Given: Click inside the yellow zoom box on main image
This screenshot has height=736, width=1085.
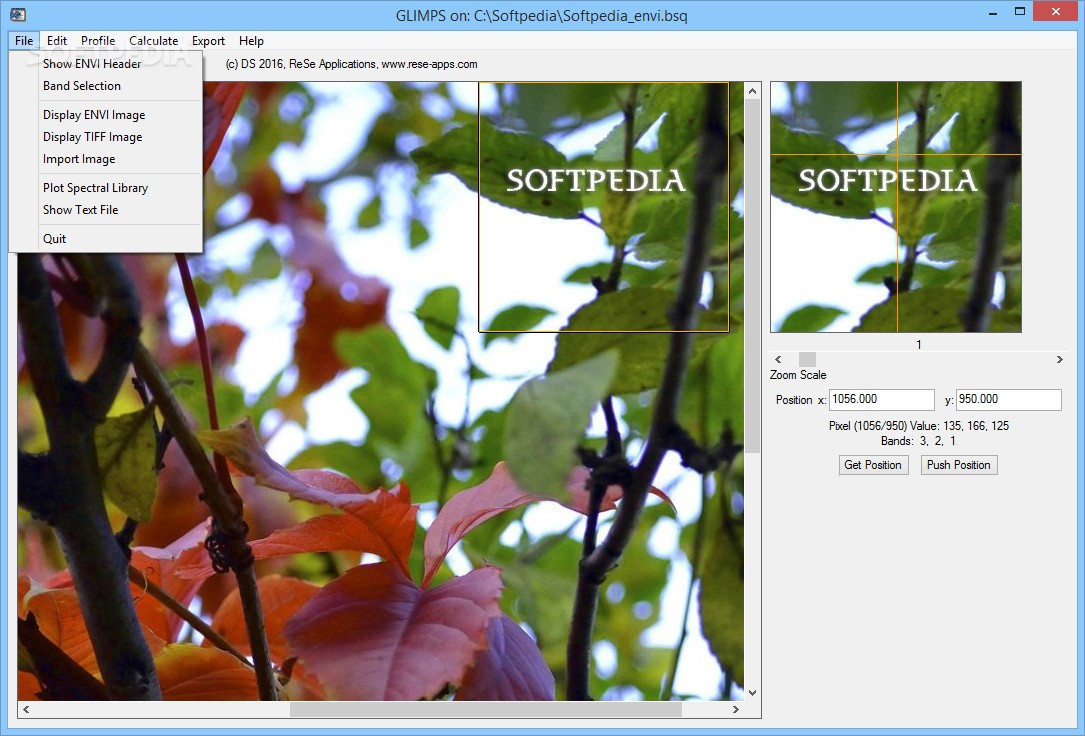Looking at the screenshot, I should click(x=603, y=207).
